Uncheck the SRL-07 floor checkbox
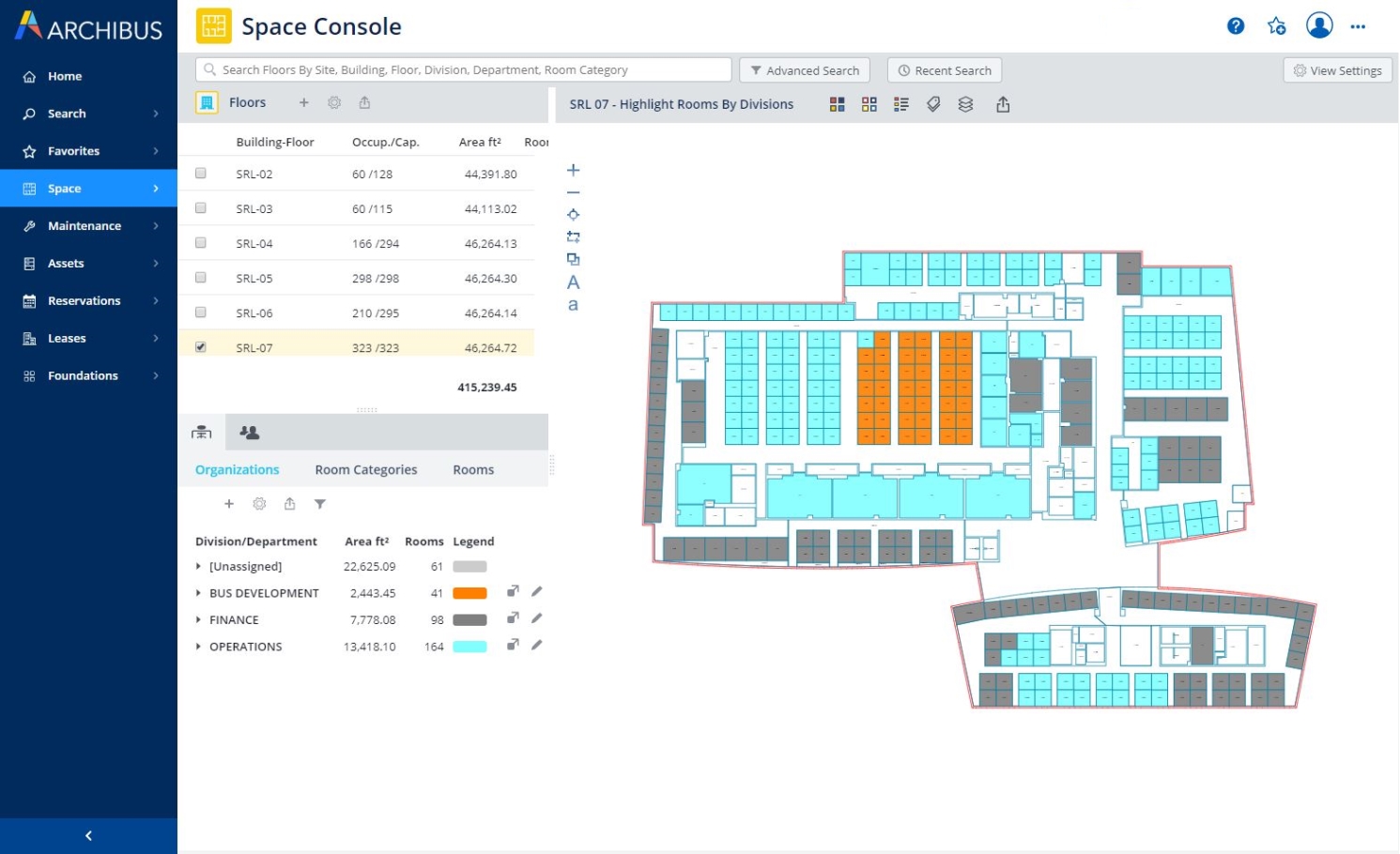1400x854 pixels. point(201,347)
